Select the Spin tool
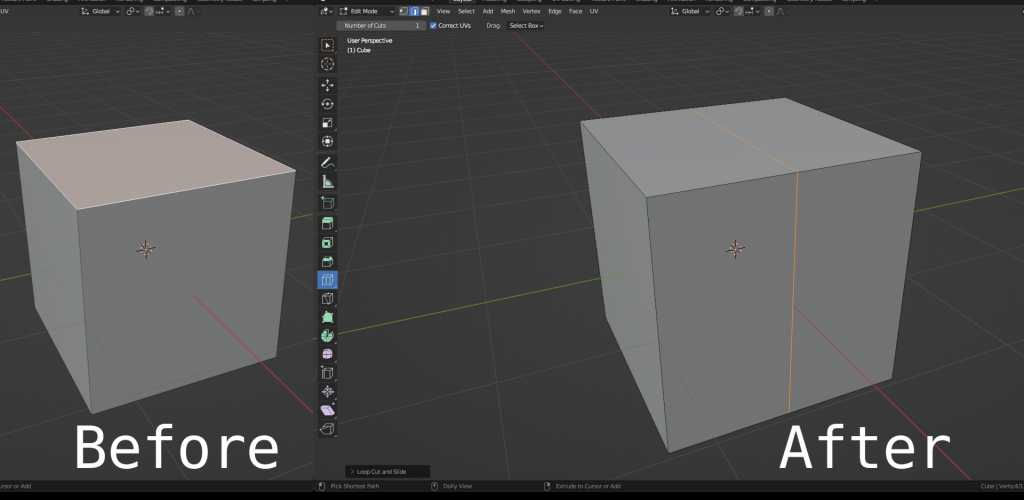 (327, 336)
